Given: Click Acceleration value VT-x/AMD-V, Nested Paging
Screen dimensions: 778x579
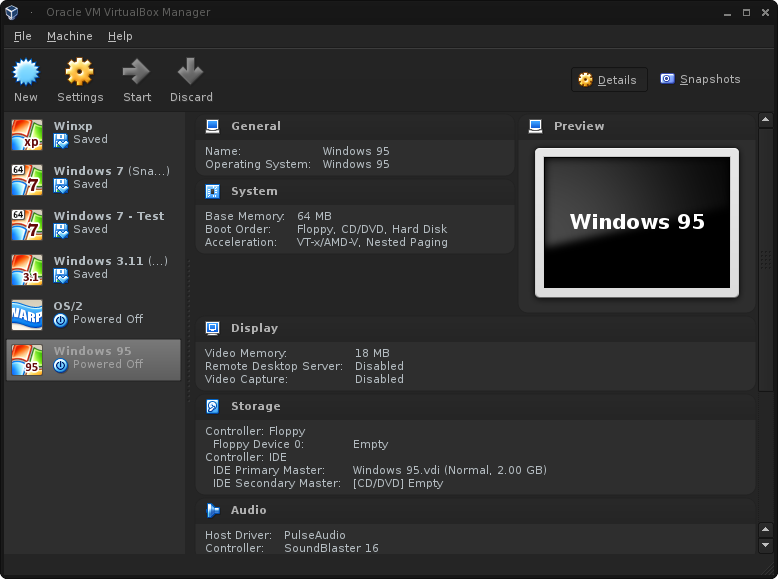Looking at the screenshot, I should click(x=372, y=242).
